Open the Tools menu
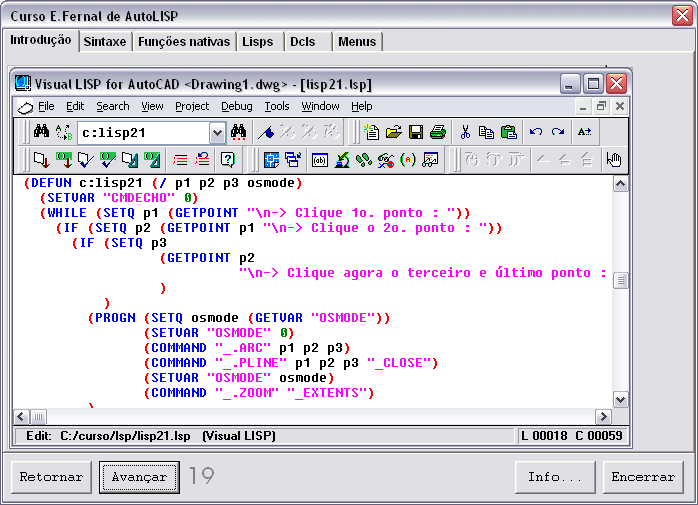 click(276, 106)
